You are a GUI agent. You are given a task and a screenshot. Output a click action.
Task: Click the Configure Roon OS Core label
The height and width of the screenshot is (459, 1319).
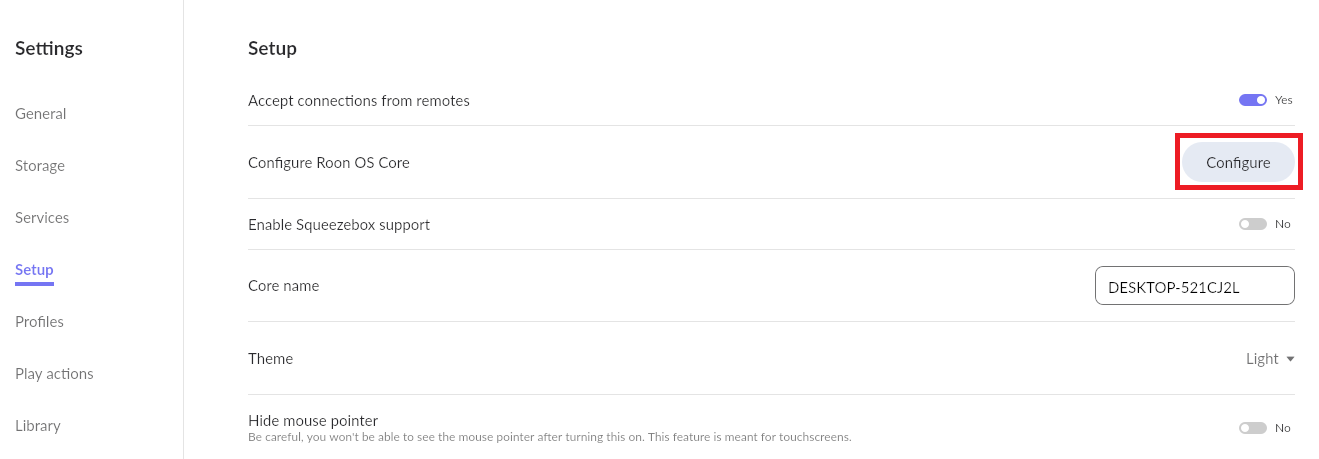(329, 163)
